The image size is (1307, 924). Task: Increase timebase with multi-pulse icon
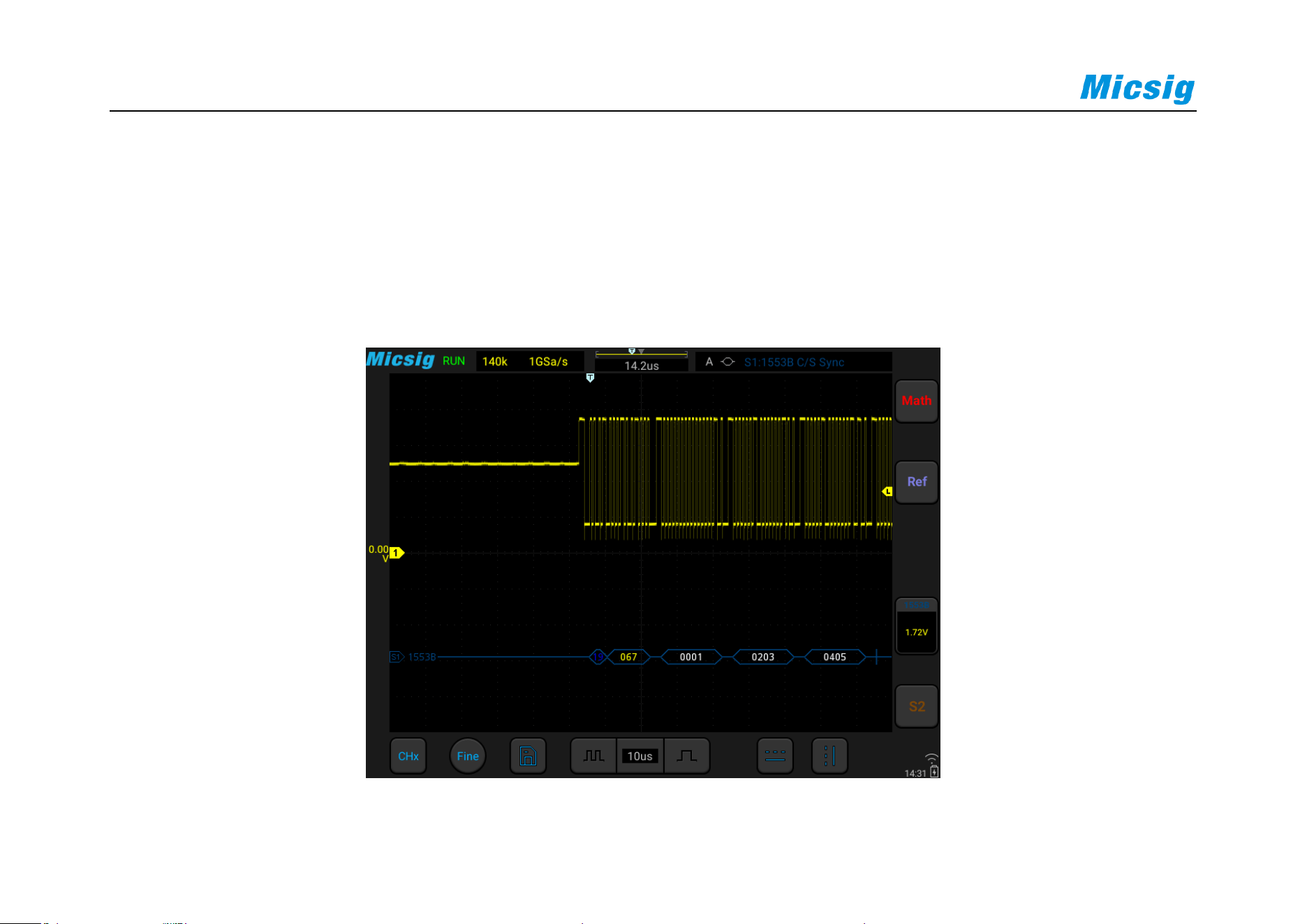pyautogui.click(x=593, y=757)
